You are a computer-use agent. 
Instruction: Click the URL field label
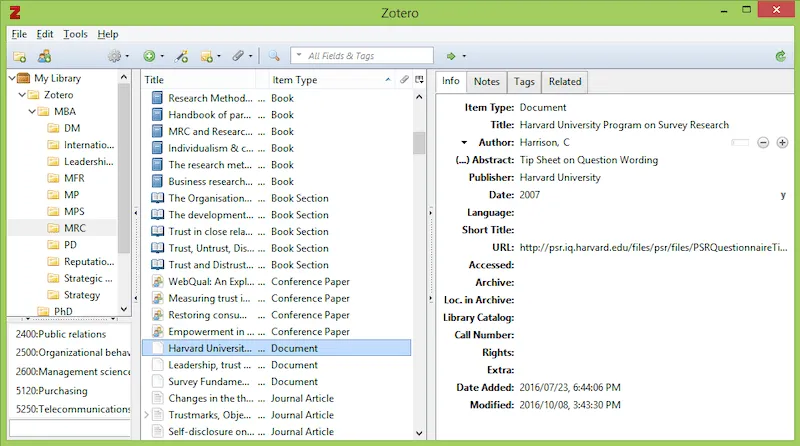coord(503,247)
